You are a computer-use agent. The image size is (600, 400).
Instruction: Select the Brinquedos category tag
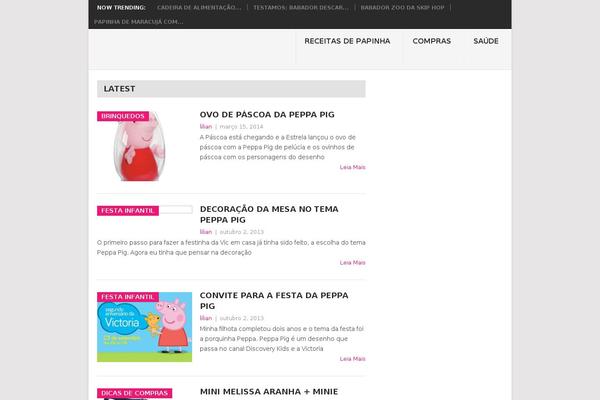123,116
